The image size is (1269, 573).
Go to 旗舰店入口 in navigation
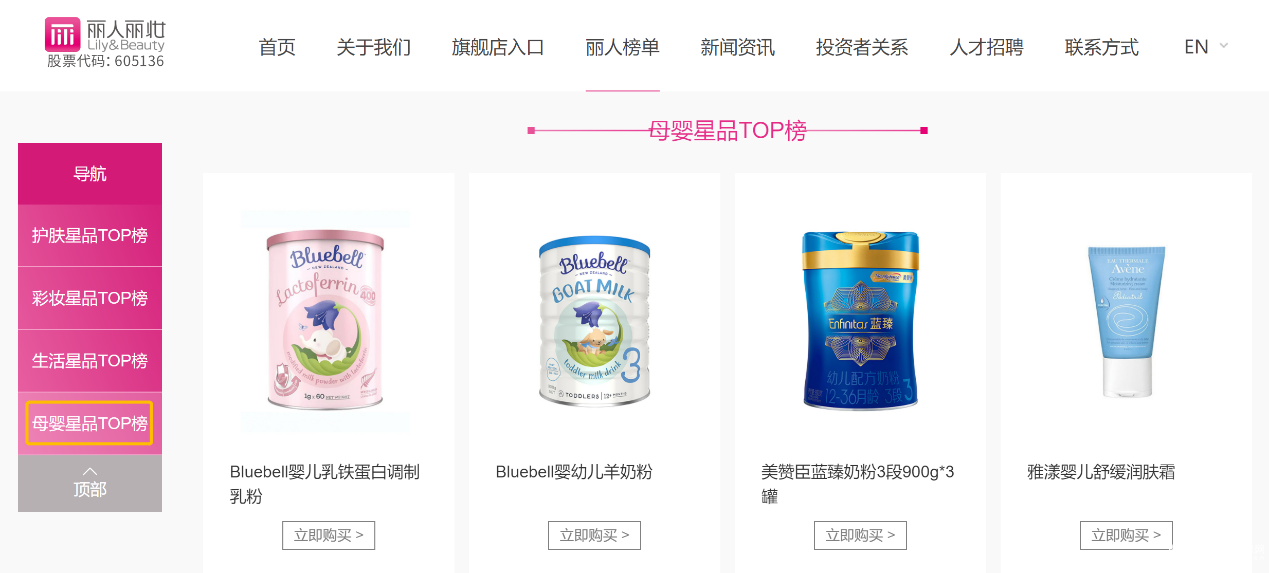tap(498, 47)
